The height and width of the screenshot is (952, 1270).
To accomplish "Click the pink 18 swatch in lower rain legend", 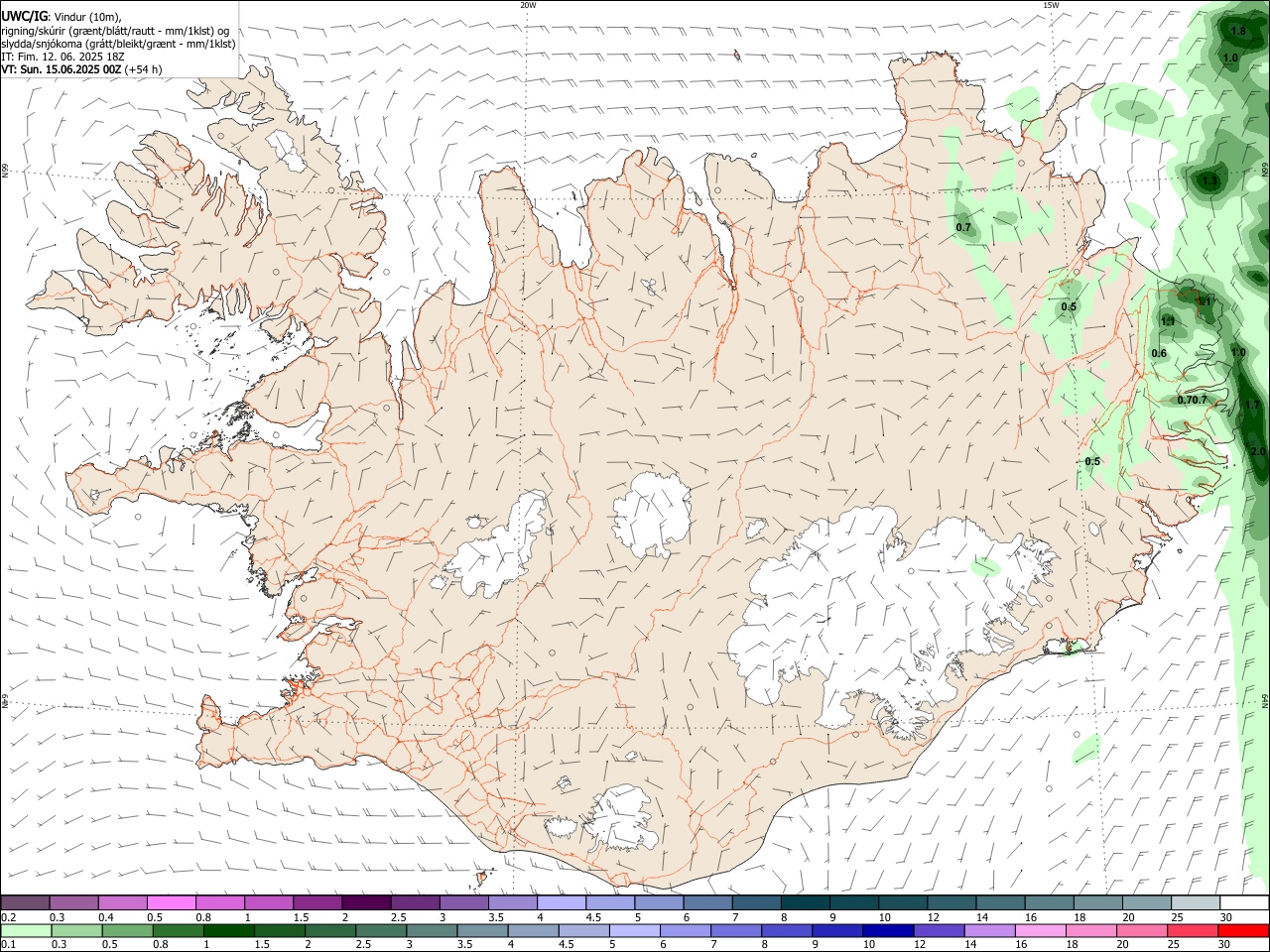I will pos(1091,931).
